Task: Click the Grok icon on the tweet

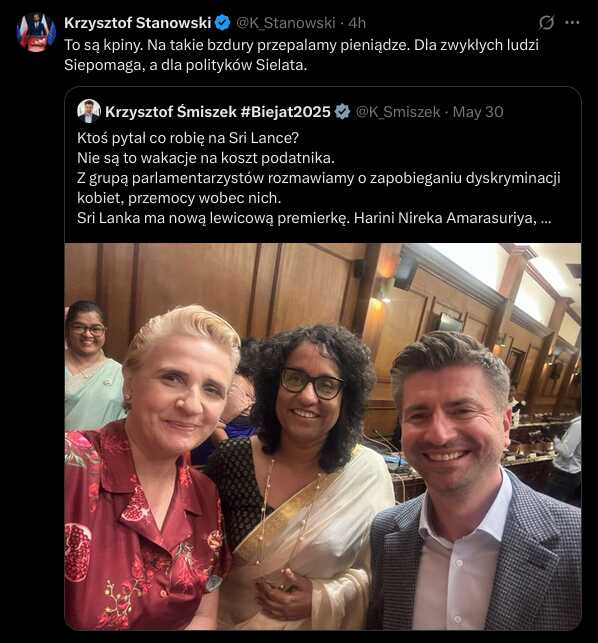Action: (x=546, y=23)
